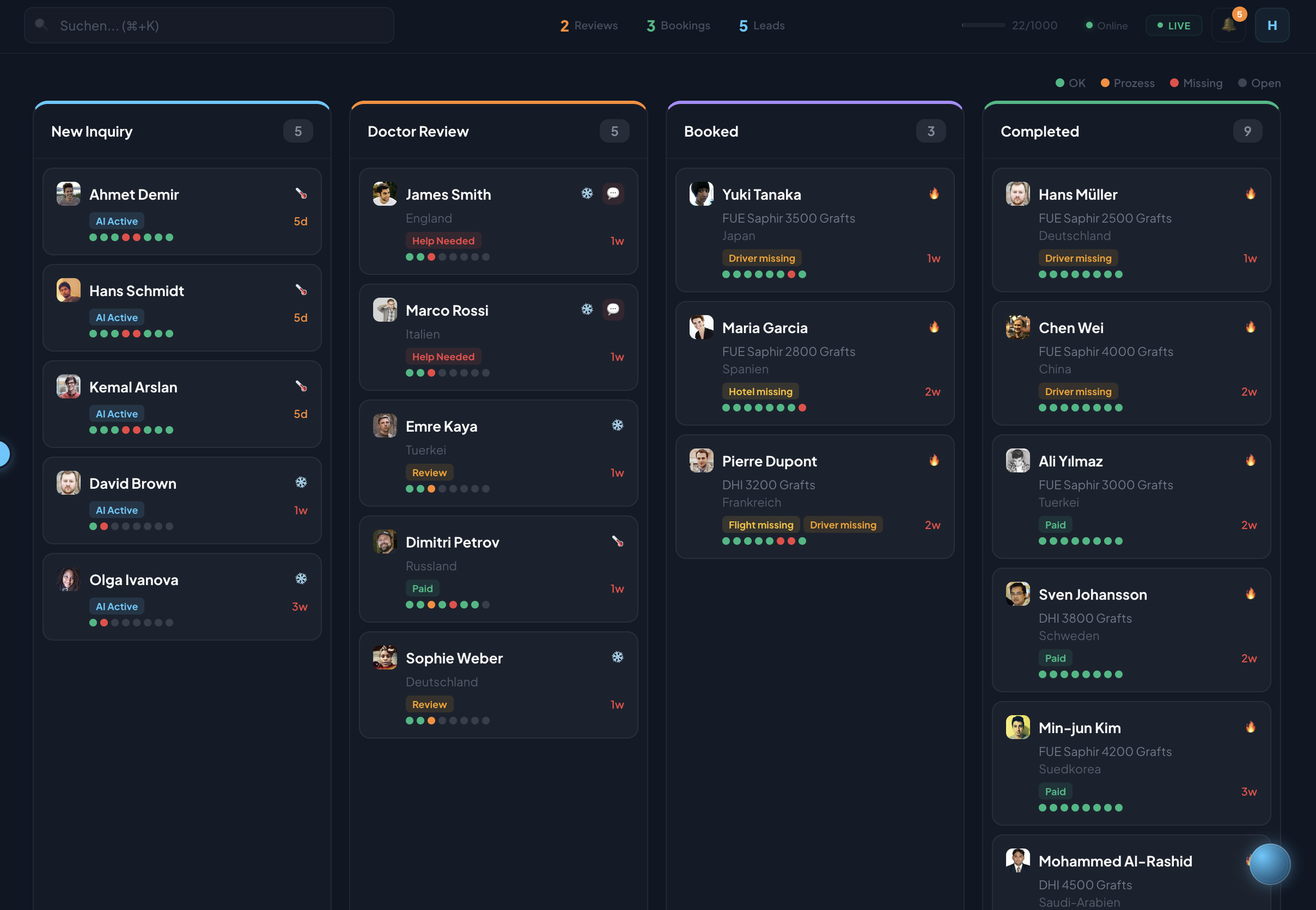Click thermometer icon on Ahmet Demir card
1316x910 pixels.
tap(301, 193)
